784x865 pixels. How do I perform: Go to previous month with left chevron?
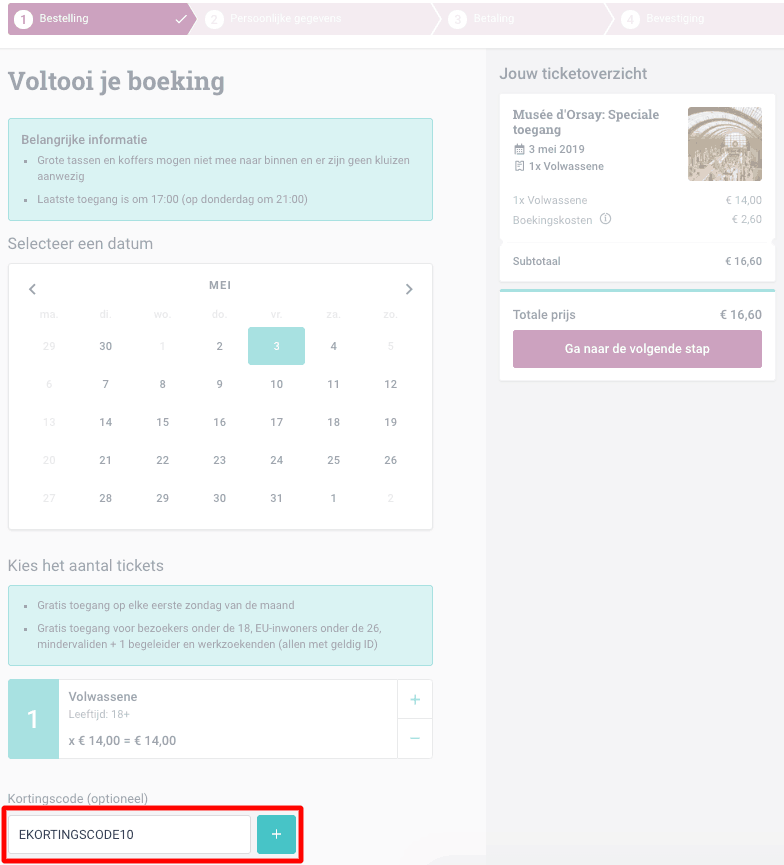(33, 289)
